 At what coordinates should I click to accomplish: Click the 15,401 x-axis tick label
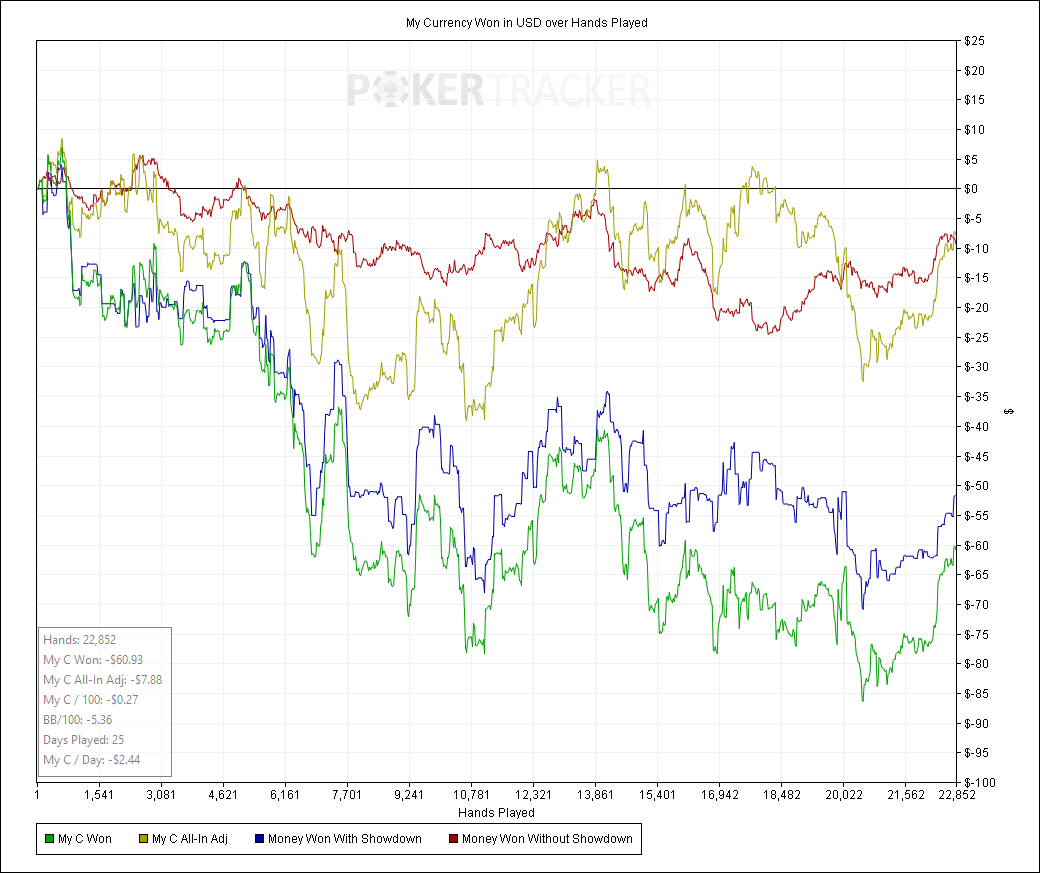tap(657, 795)
